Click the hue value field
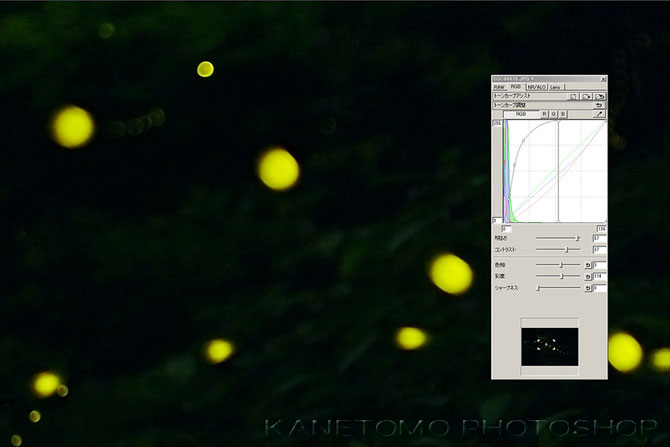670x447 pixels. (599, 265)
